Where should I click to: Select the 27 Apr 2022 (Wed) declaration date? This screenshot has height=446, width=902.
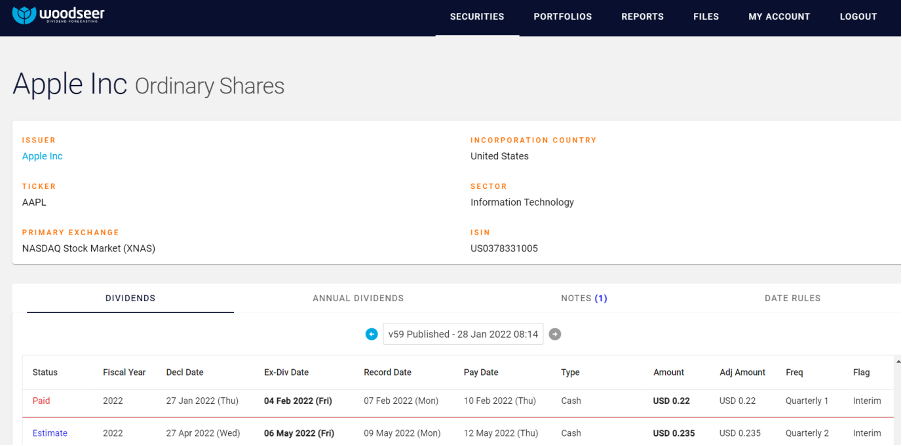click(203, 433)
